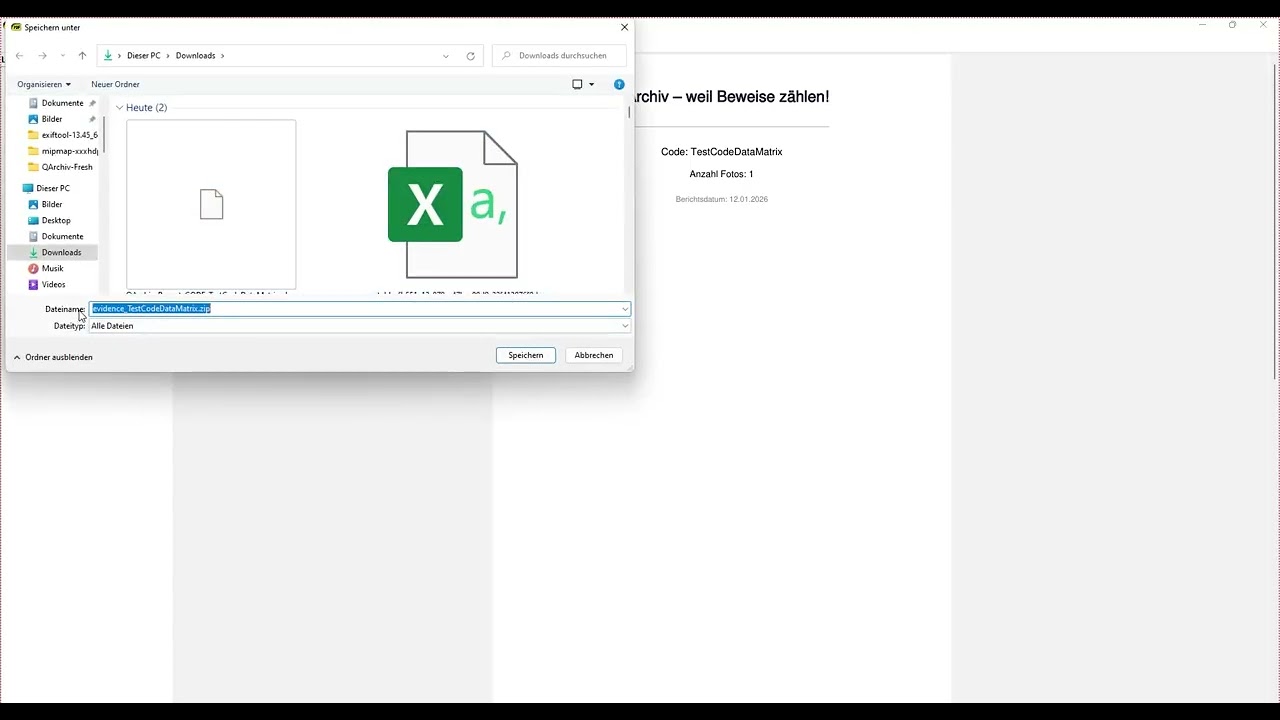Collapse the 'Heute (2)' group
Screen dimensions: 1280x720
point(119,107)
